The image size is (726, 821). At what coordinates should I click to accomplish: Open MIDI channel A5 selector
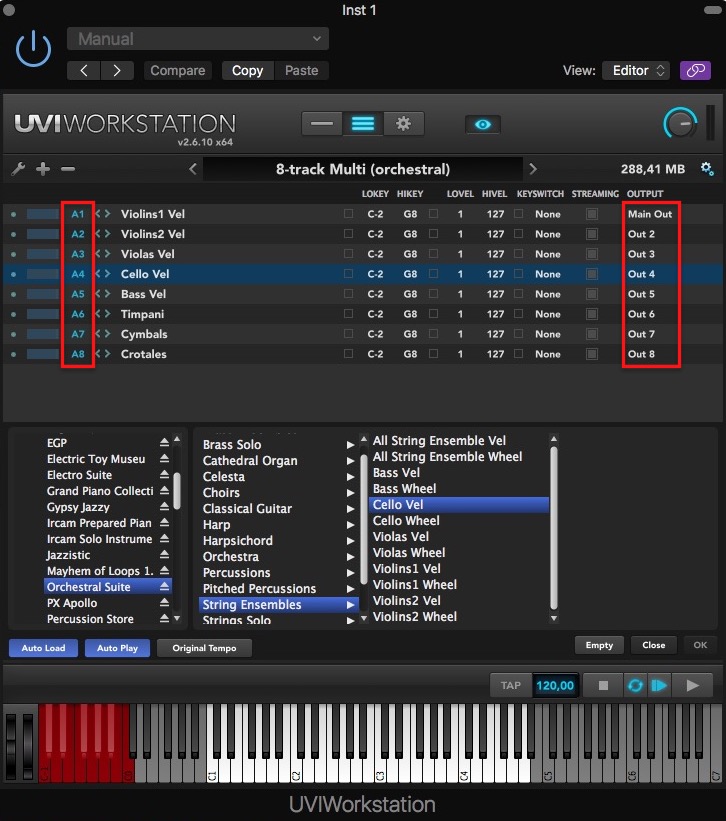(77, 294)
